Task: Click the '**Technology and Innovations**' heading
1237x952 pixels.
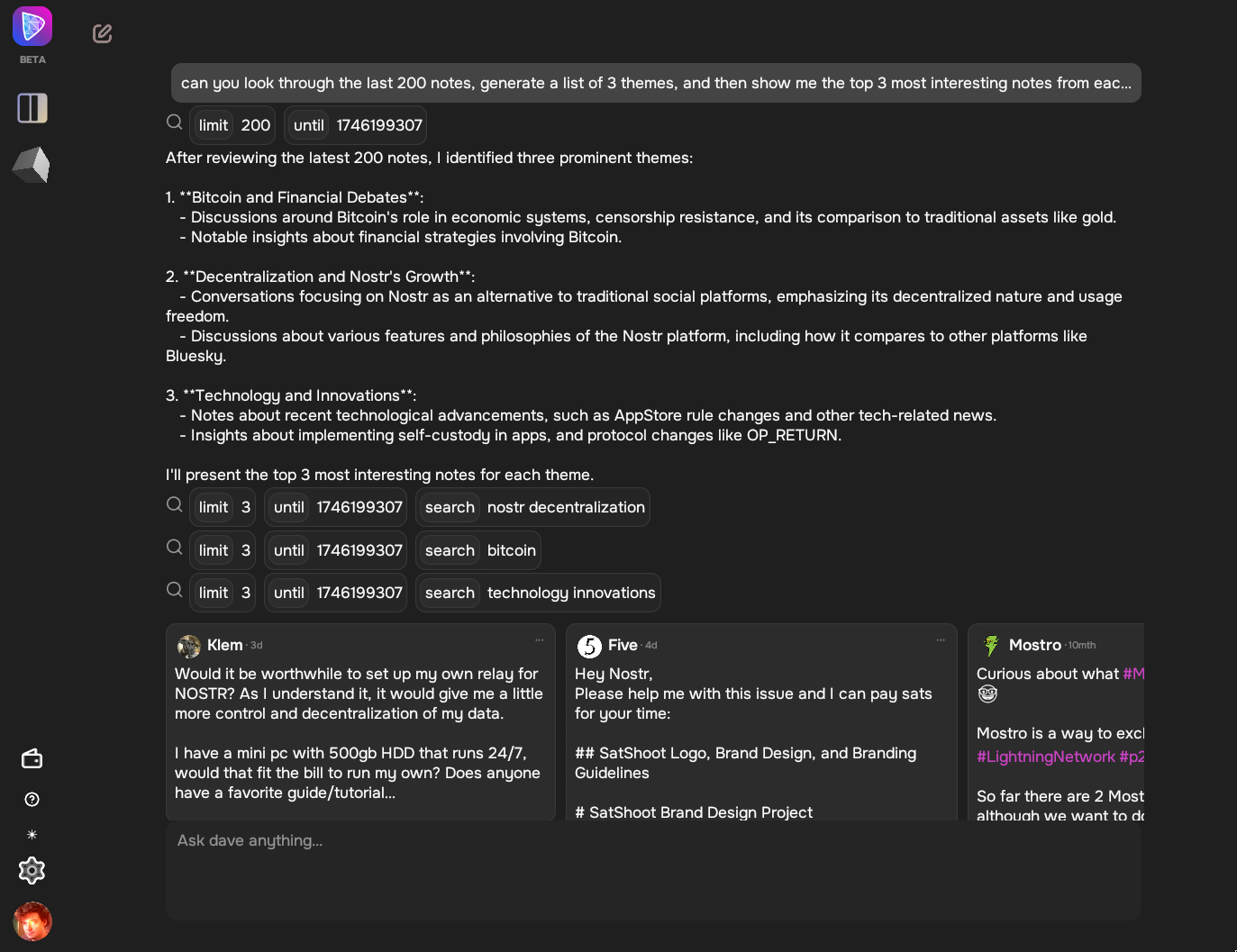Action: 300,395
